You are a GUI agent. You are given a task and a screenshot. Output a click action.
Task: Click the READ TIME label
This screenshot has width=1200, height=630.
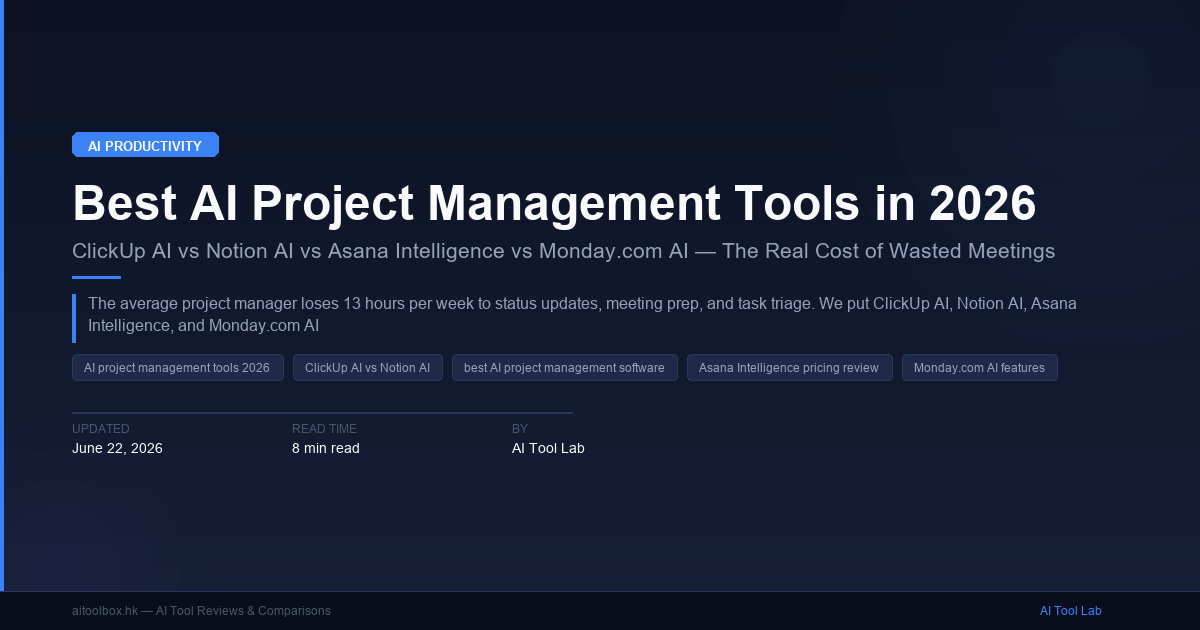tap(323, 429)
